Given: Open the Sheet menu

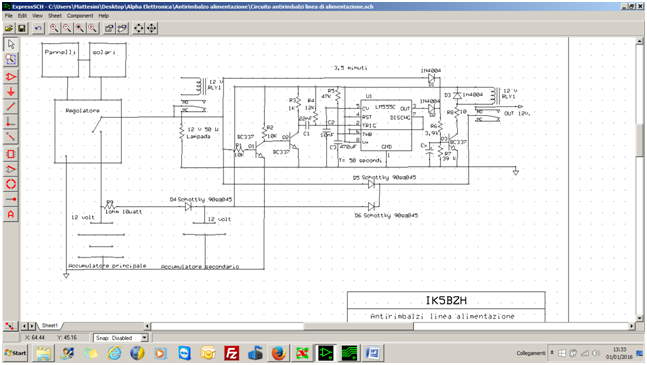Looking at the screenshot, I should (x=54, y=16).
